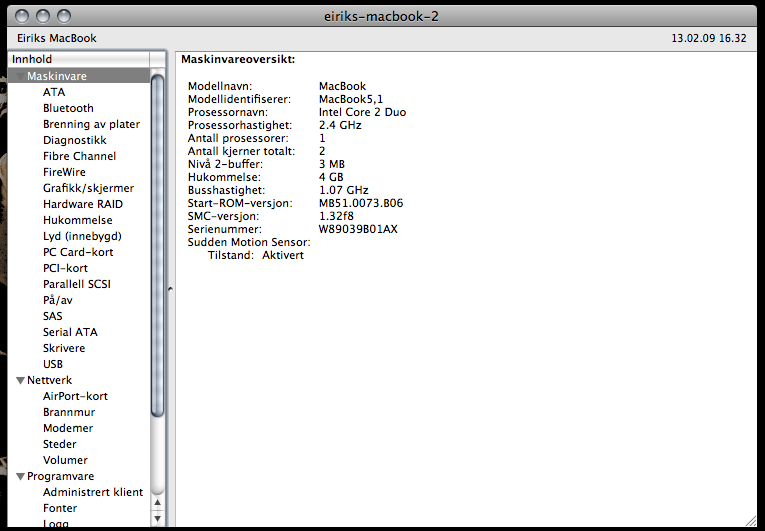Collapse the Maskinvare disclosure triangle
The image size is (765, 531).
tap(20, 76)
